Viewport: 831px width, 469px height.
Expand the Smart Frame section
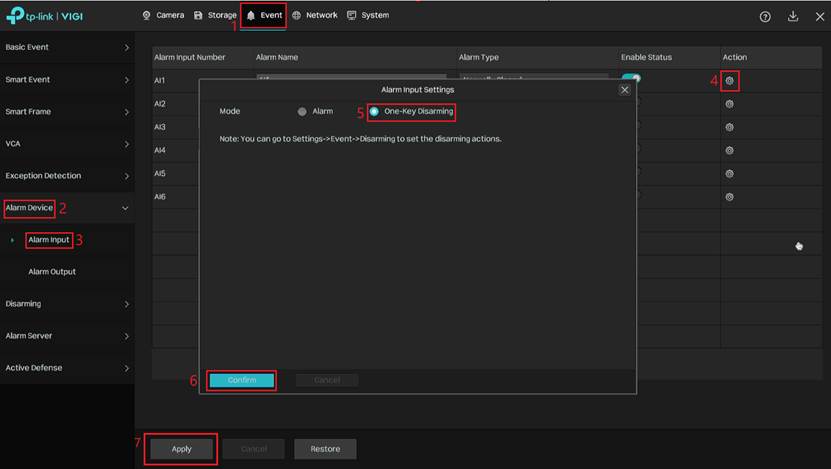pyautogui.click(x=67, y=112)
